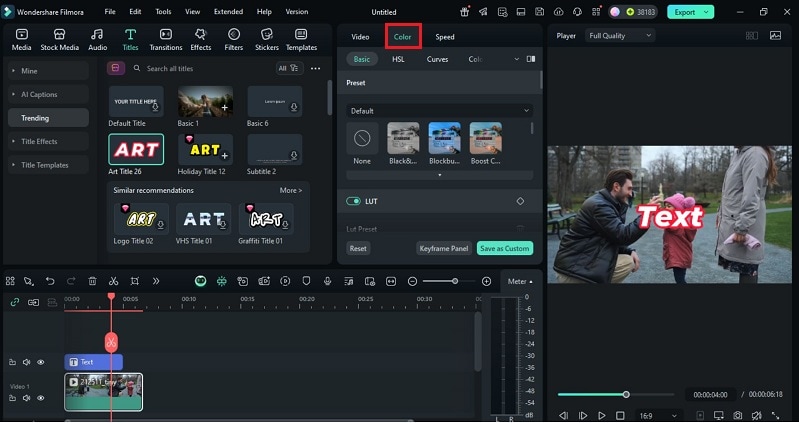Toggle the LUT switch
The width and height of the screenshot is (799, 423).
click(353, 201)
